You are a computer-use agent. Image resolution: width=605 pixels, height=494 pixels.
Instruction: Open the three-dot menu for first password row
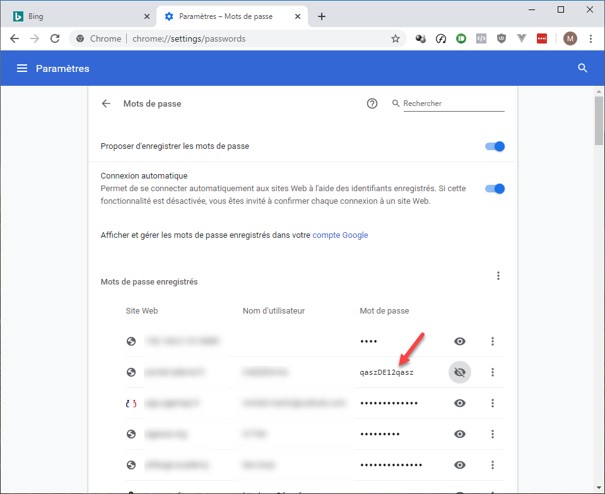(492, 342)
